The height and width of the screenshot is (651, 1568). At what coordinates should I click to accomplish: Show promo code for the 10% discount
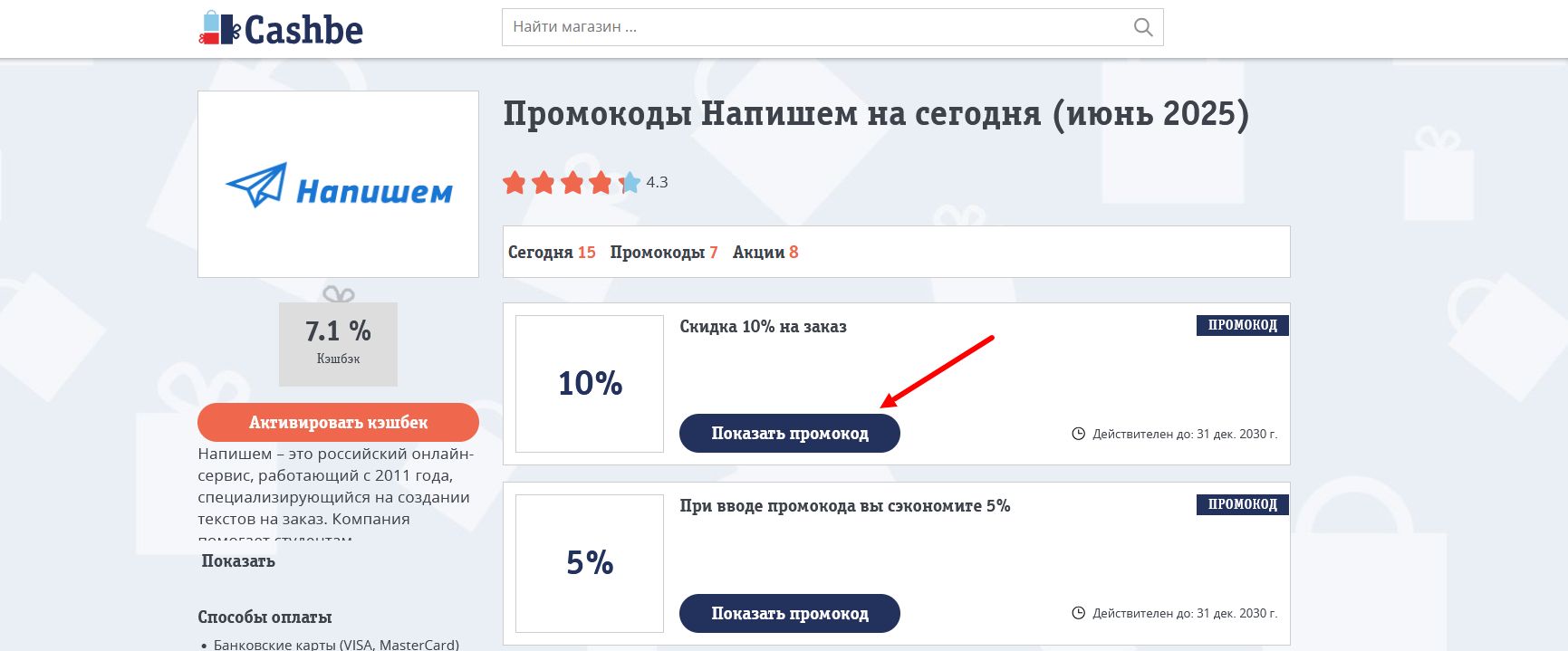[790, 433]
